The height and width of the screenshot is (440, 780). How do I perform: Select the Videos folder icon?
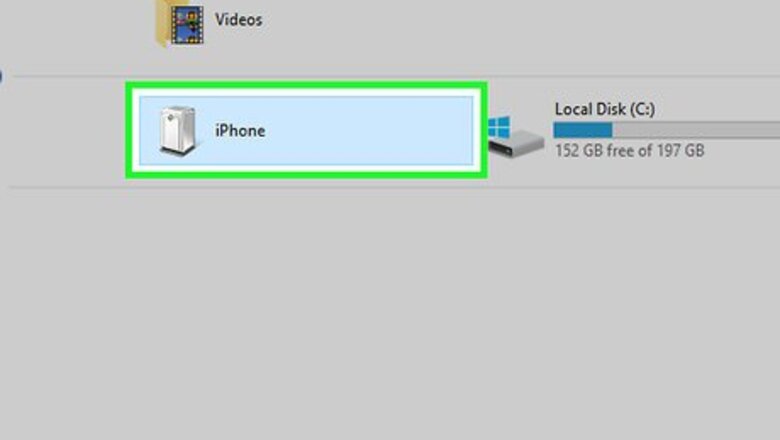180,23
